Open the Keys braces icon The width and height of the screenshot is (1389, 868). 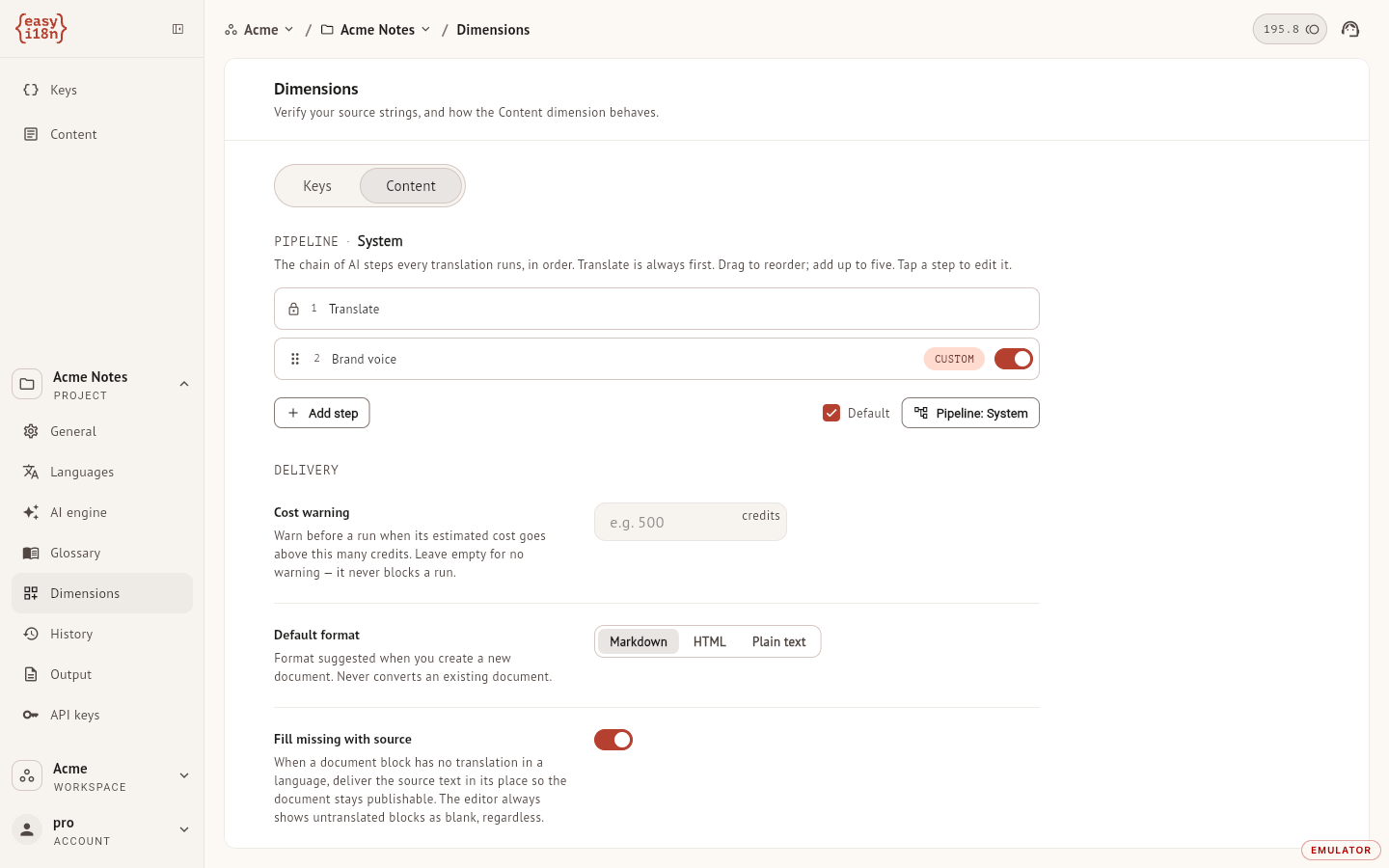pyautogui.click(x=31, y=90)
